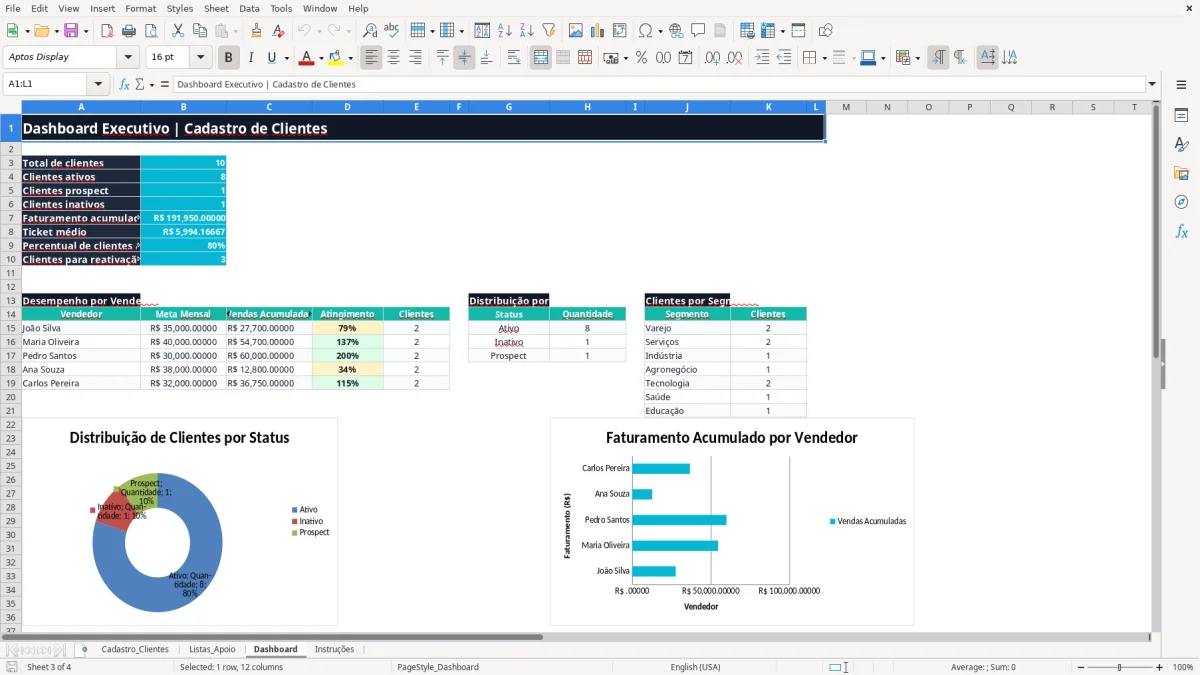The height and width of the screenshot is (675, 1200).
Task: Expand the formula bar
Action: coord(1152,85)
